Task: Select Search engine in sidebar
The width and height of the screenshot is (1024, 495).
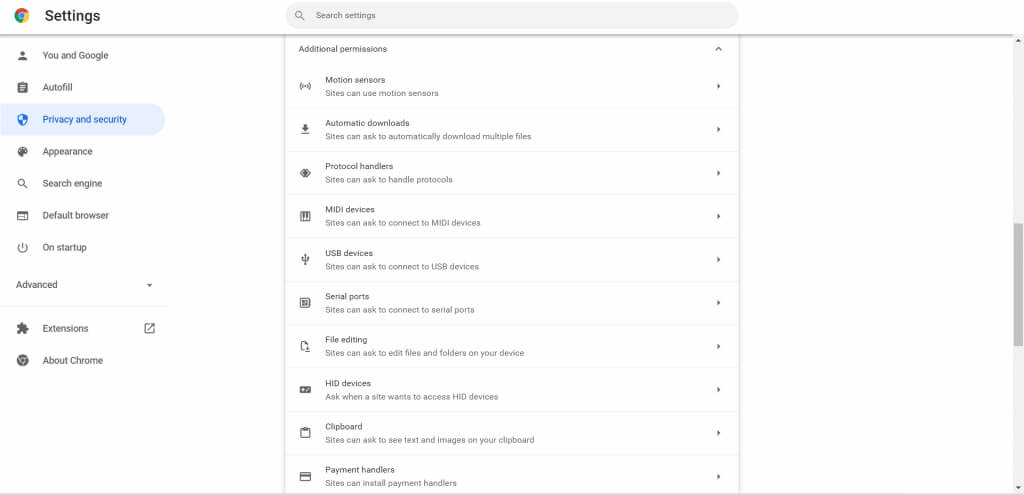Action: [x=72, y=184]
